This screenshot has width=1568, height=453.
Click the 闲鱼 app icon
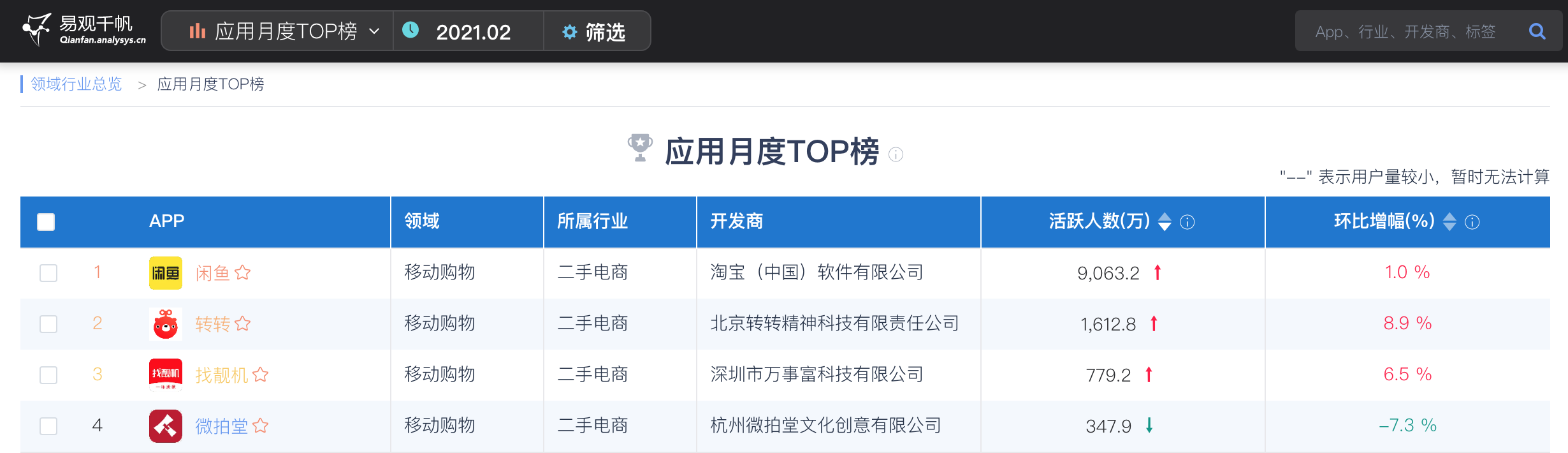[166, 273]
